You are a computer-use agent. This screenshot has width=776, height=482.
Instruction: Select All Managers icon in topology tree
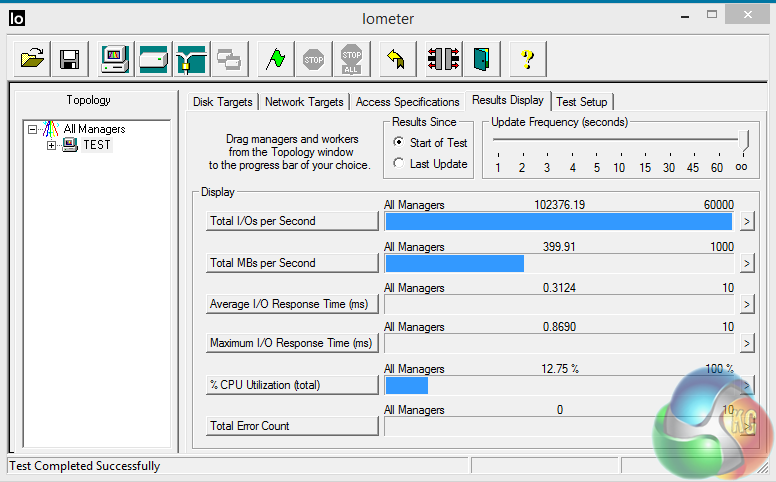tap(50, 129)
